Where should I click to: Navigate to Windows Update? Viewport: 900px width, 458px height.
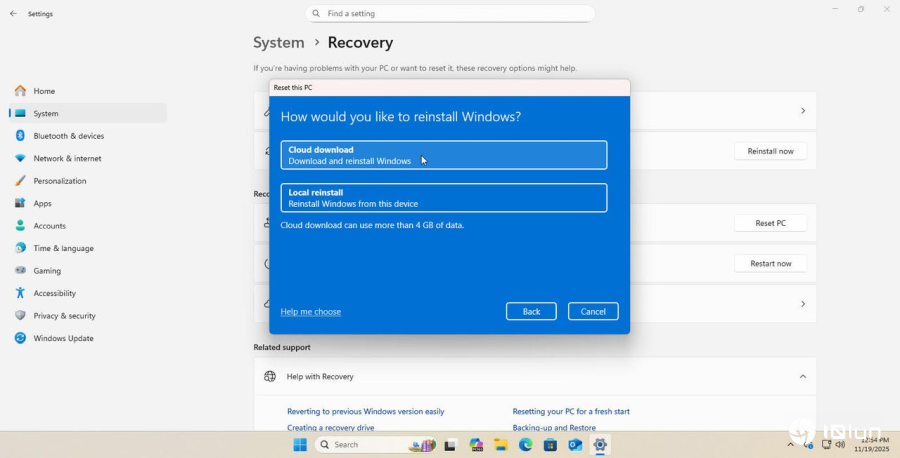[x=63, y=338]
